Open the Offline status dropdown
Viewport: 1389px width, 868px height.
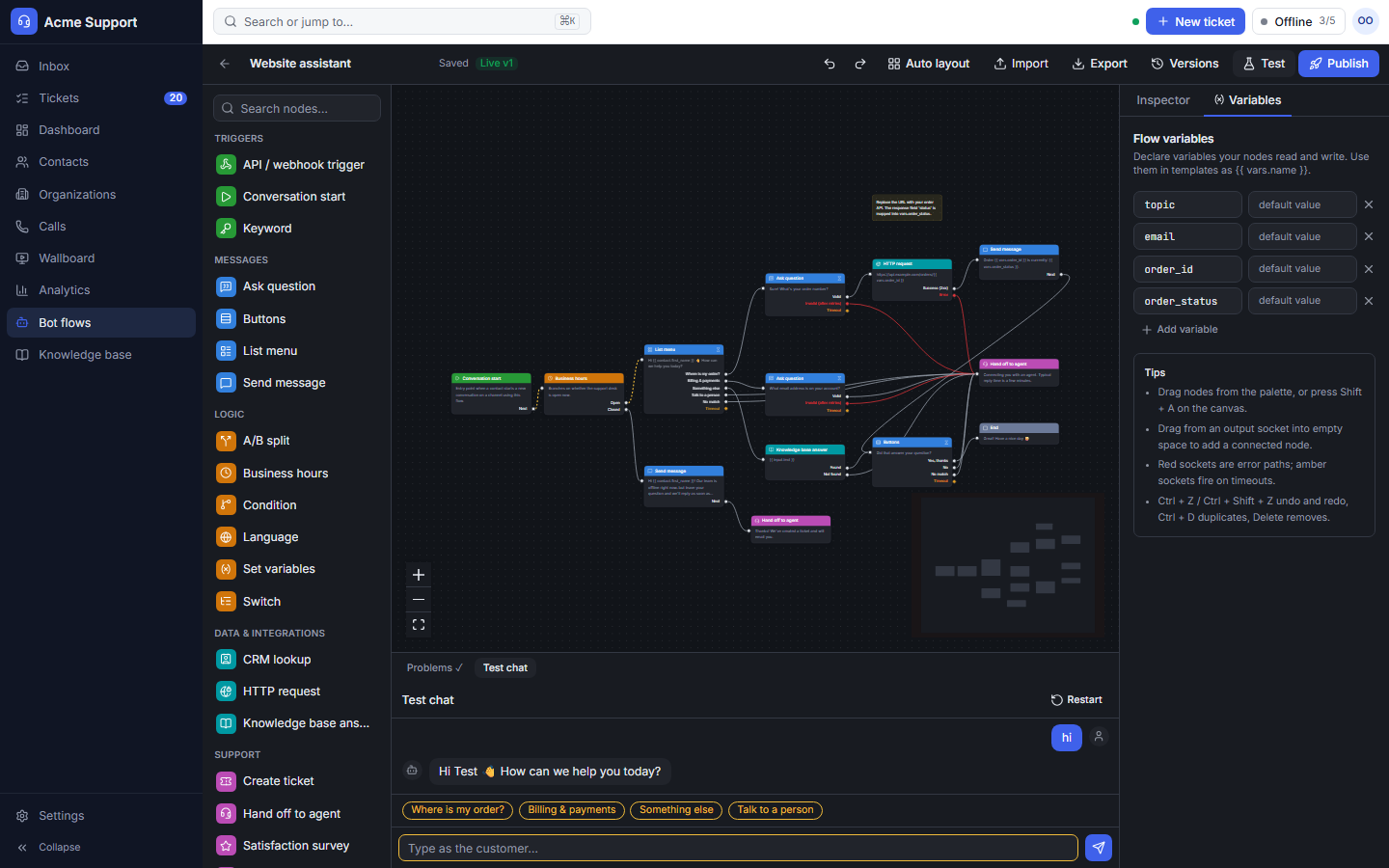(x=1298, y=21)
